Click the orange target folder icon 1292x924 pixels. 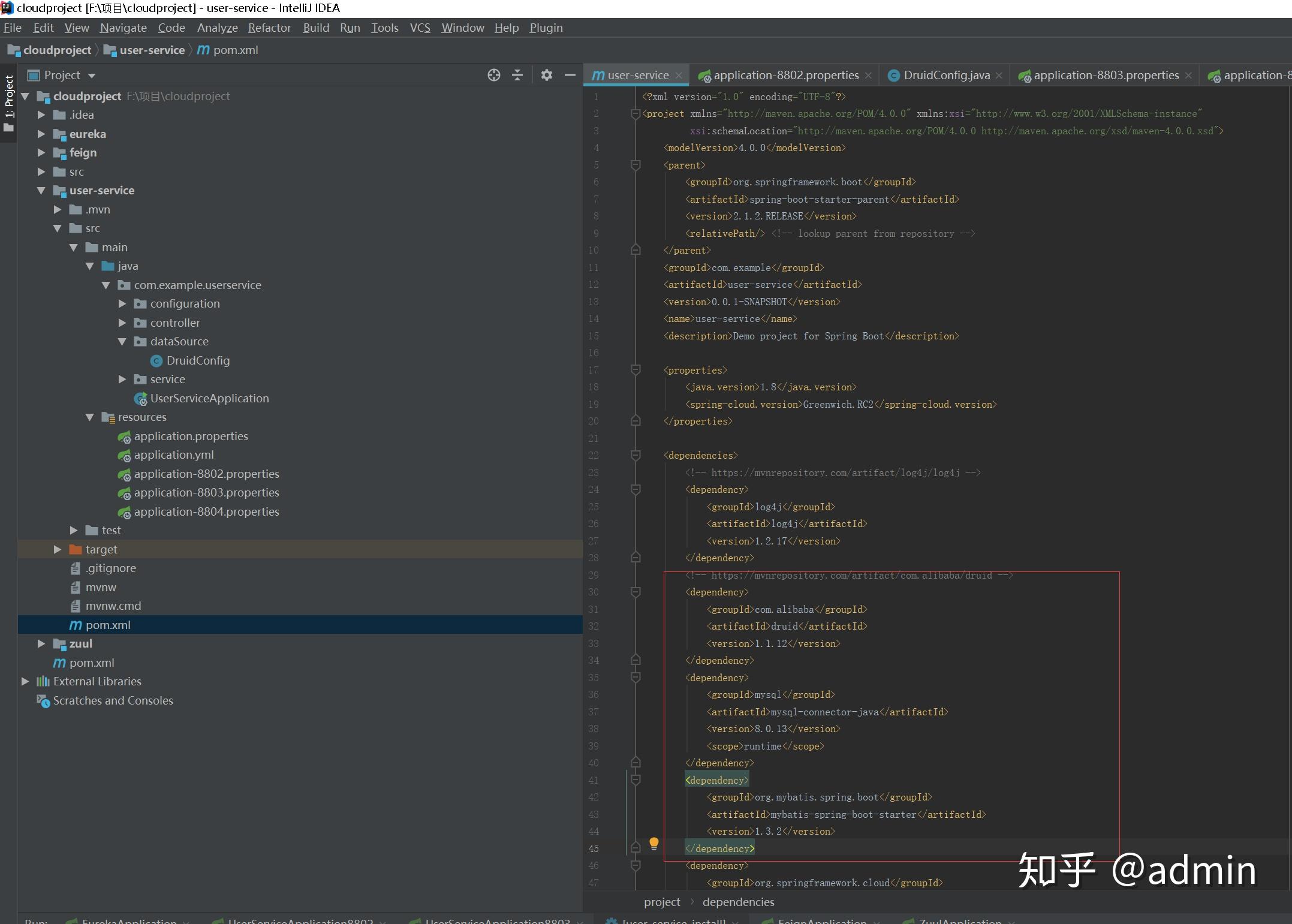(76, 549)
